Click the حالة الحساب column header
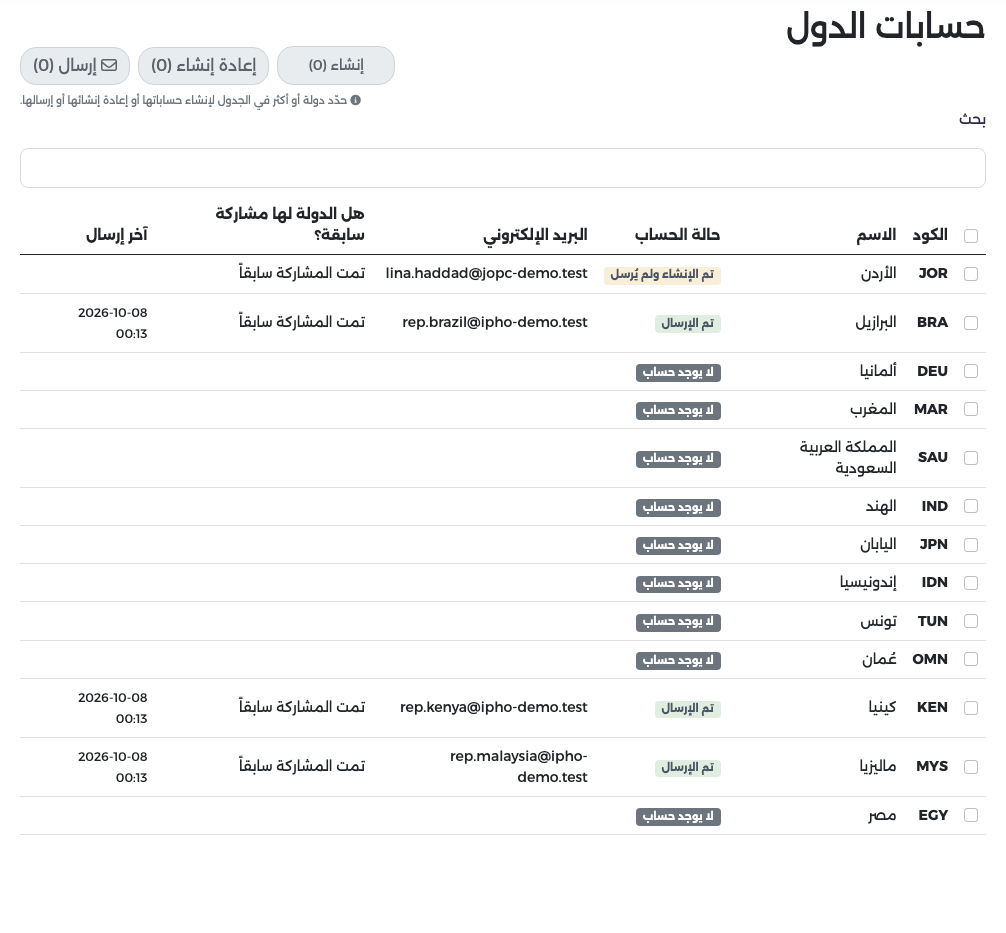Screen dimensions: 1006x933 point(678,235)
